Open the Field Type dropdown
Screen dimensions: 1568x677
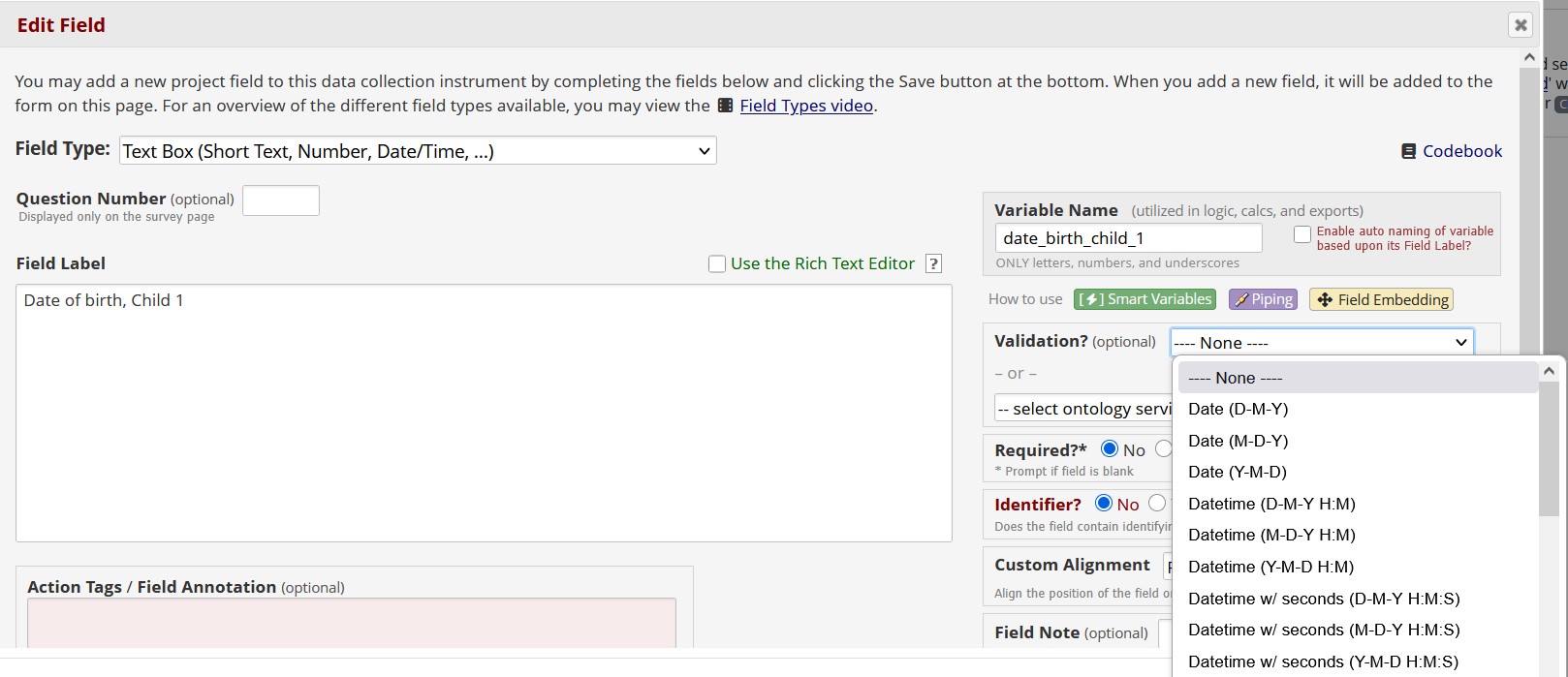point(418,151)
